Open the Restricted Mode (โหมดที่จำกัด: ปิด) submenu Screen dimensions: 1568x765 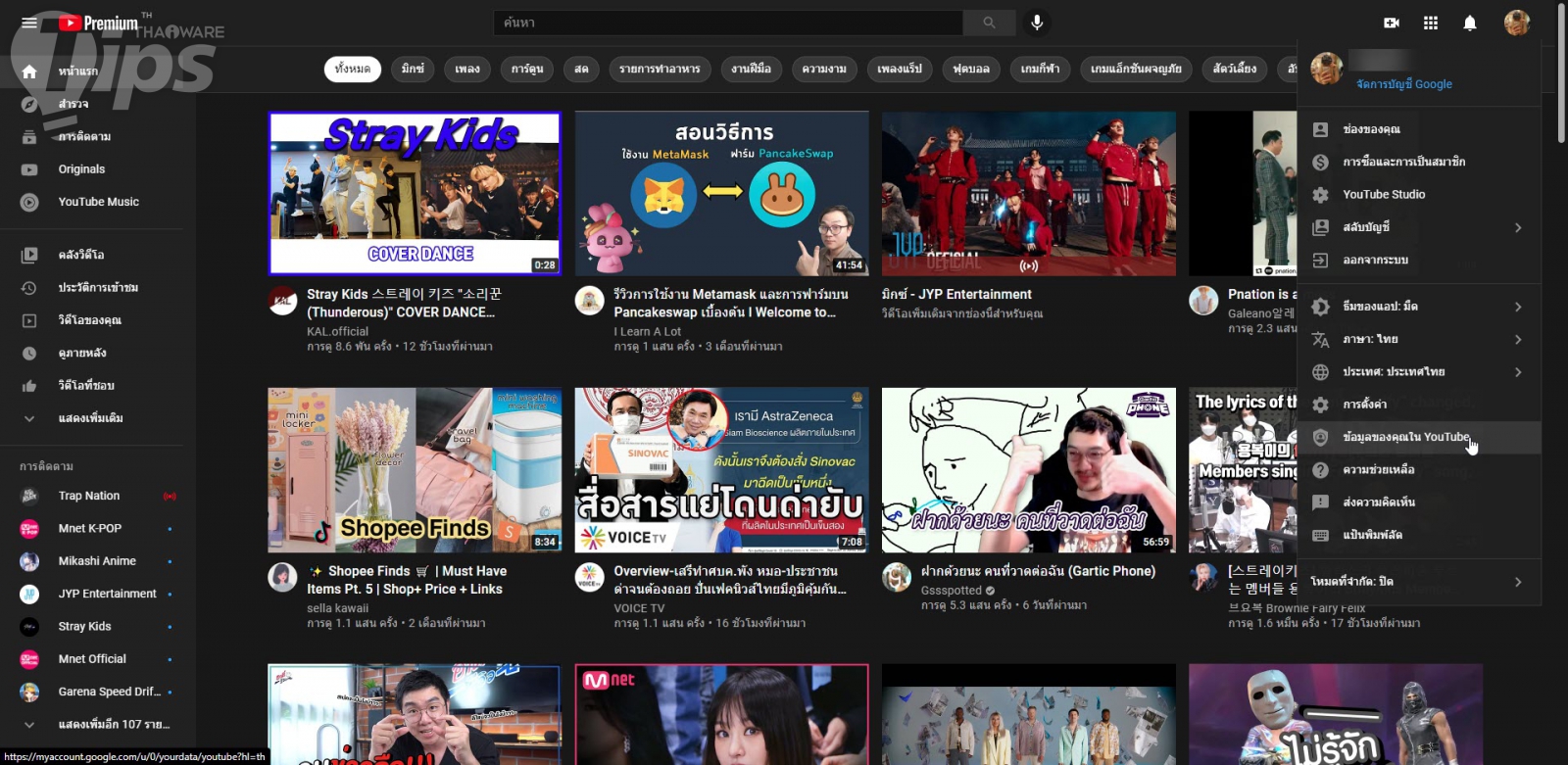pyautogui.click(x=1419, y=582)
